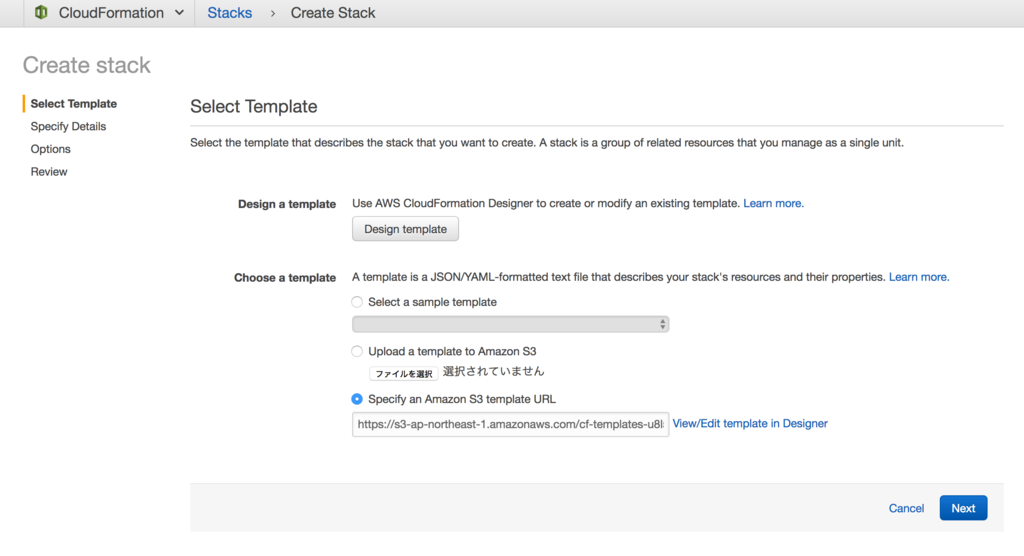Open View/Edit template in Designer link
The width and height of the screenshot is (1024, 556).
750,423
